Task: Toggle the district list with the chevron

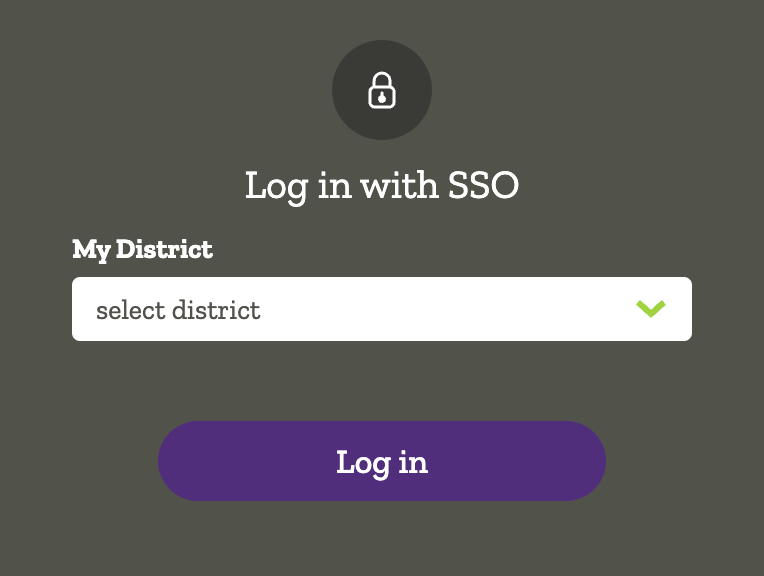Action: pos(651,309)
